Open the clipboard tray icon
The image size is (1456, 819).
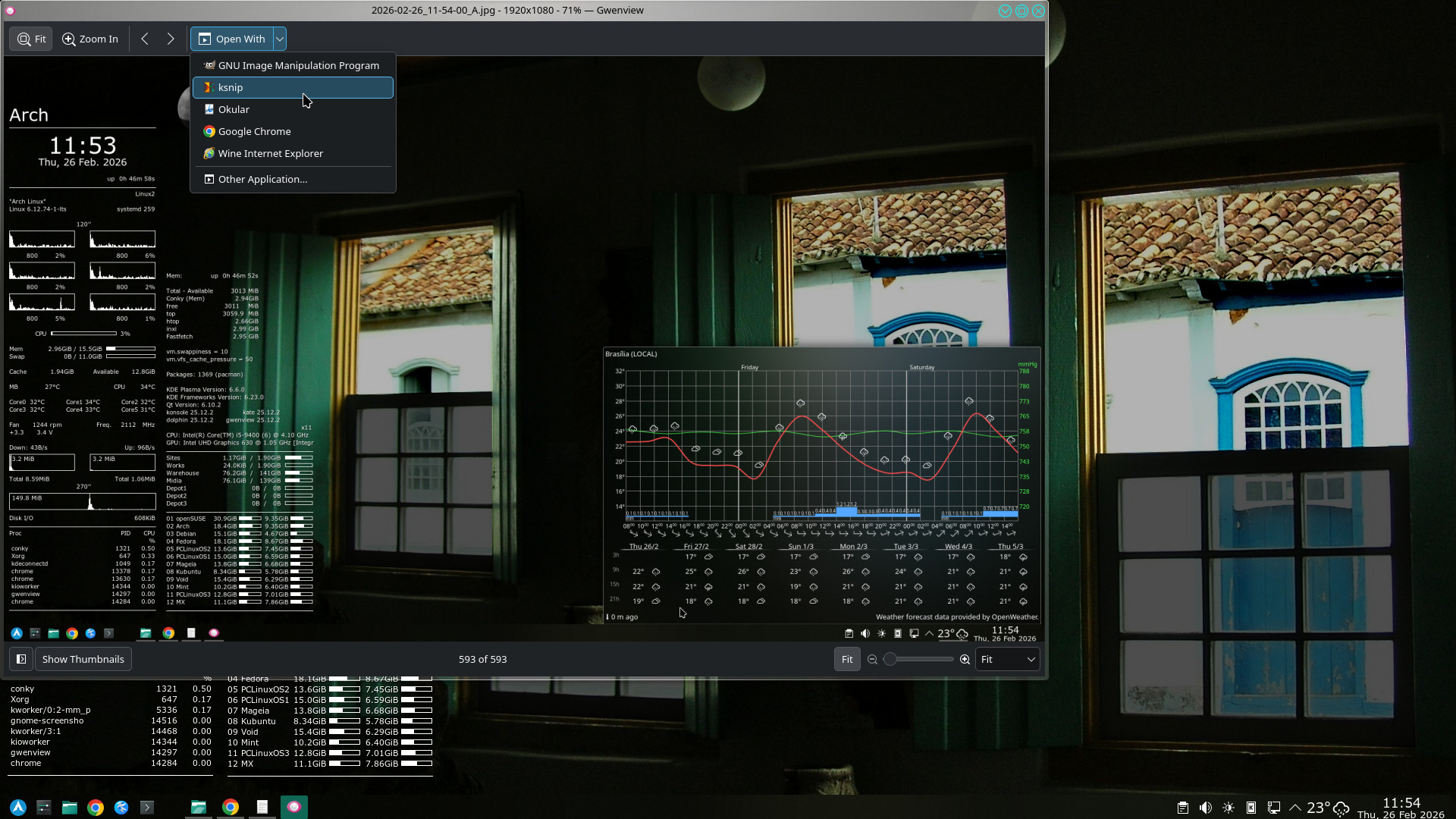(x=1182, y=808)
